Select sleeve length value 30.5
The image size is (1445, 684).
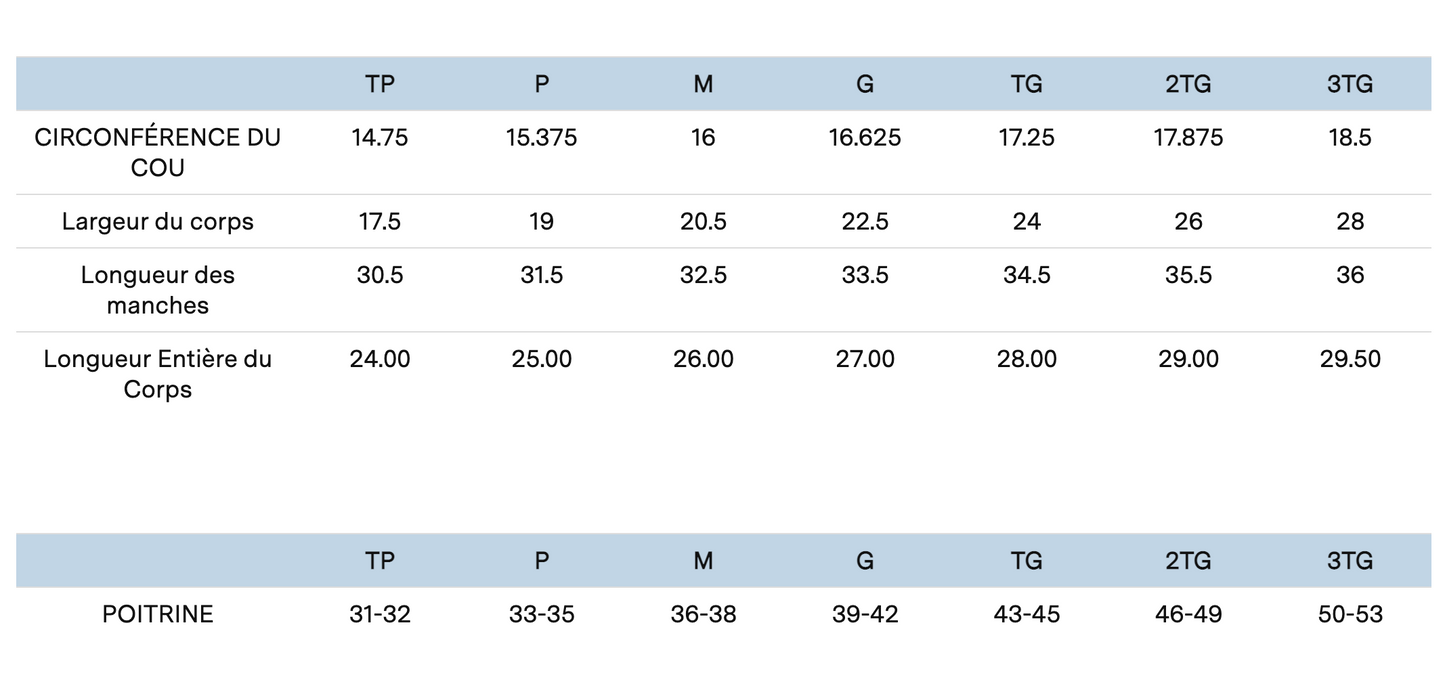pos(380,275)
